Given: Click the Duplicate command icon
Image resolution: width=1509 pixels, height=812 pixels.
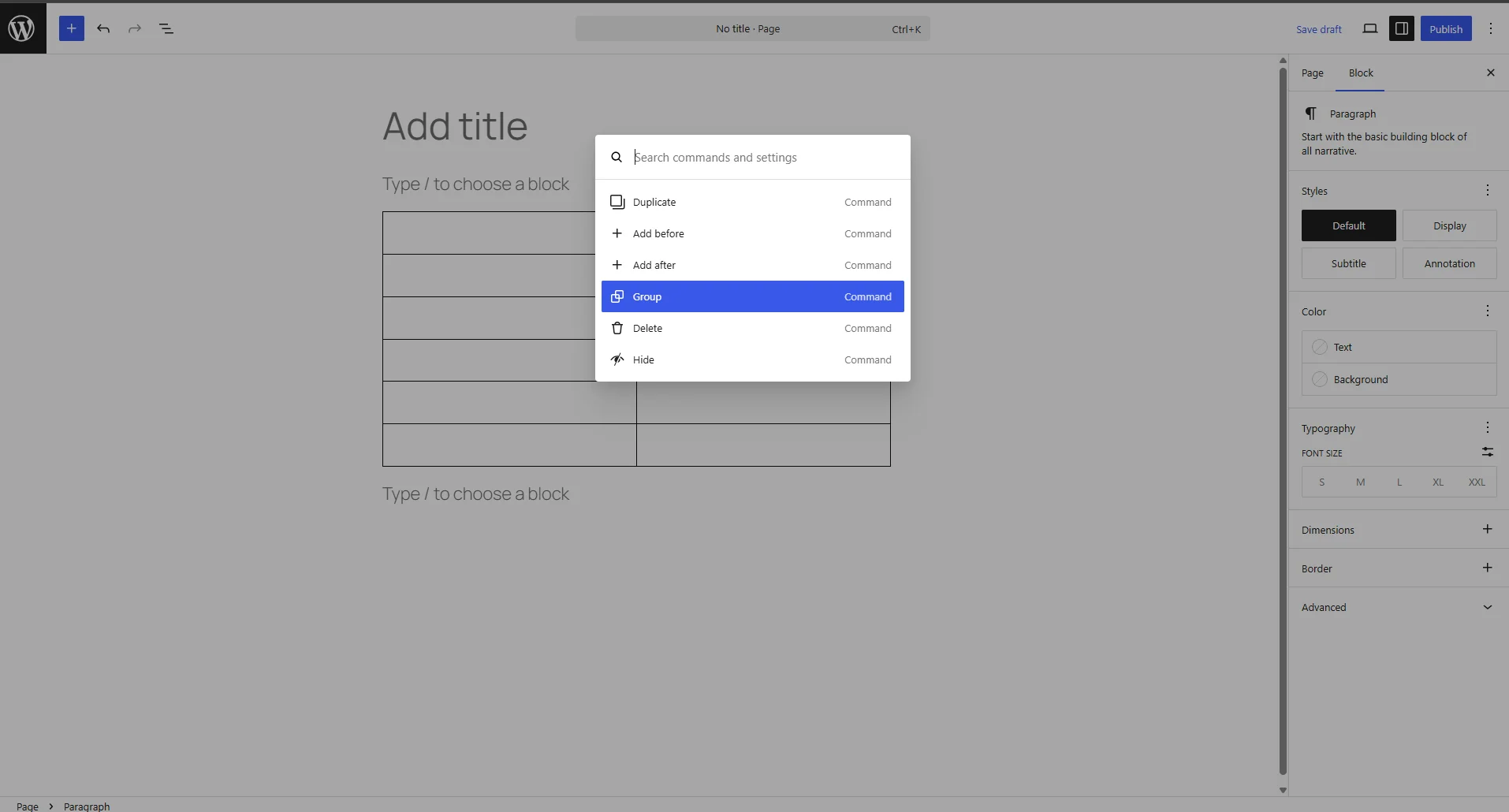Looking at the screenshot, I should [x=617, y=202].
